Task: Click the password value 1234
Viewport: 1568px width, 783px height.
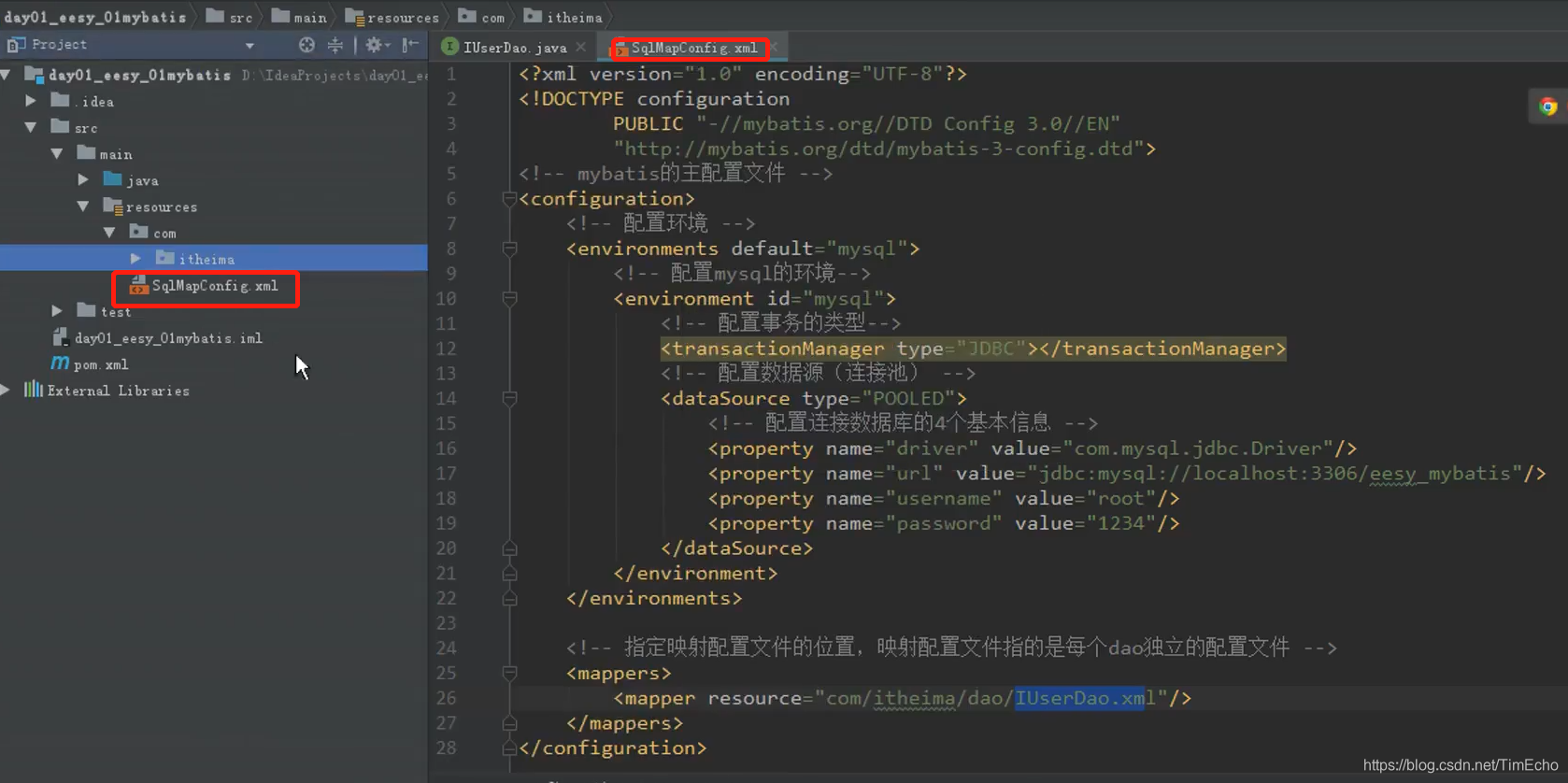Action: click(1121, 523)
